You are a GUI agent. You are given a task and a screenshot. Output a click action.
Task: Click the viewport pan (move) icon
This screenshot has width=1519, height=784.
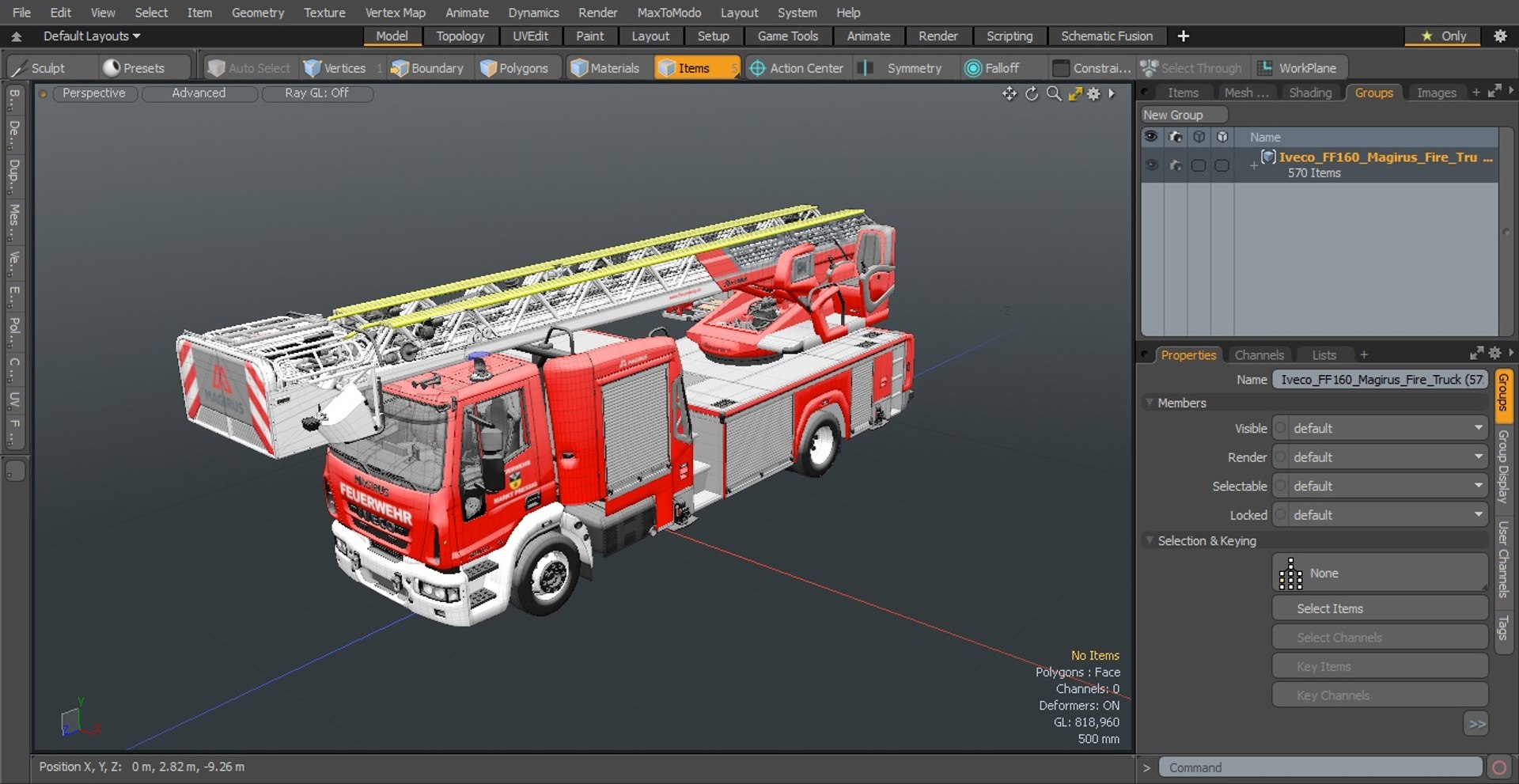point(1010,94)
